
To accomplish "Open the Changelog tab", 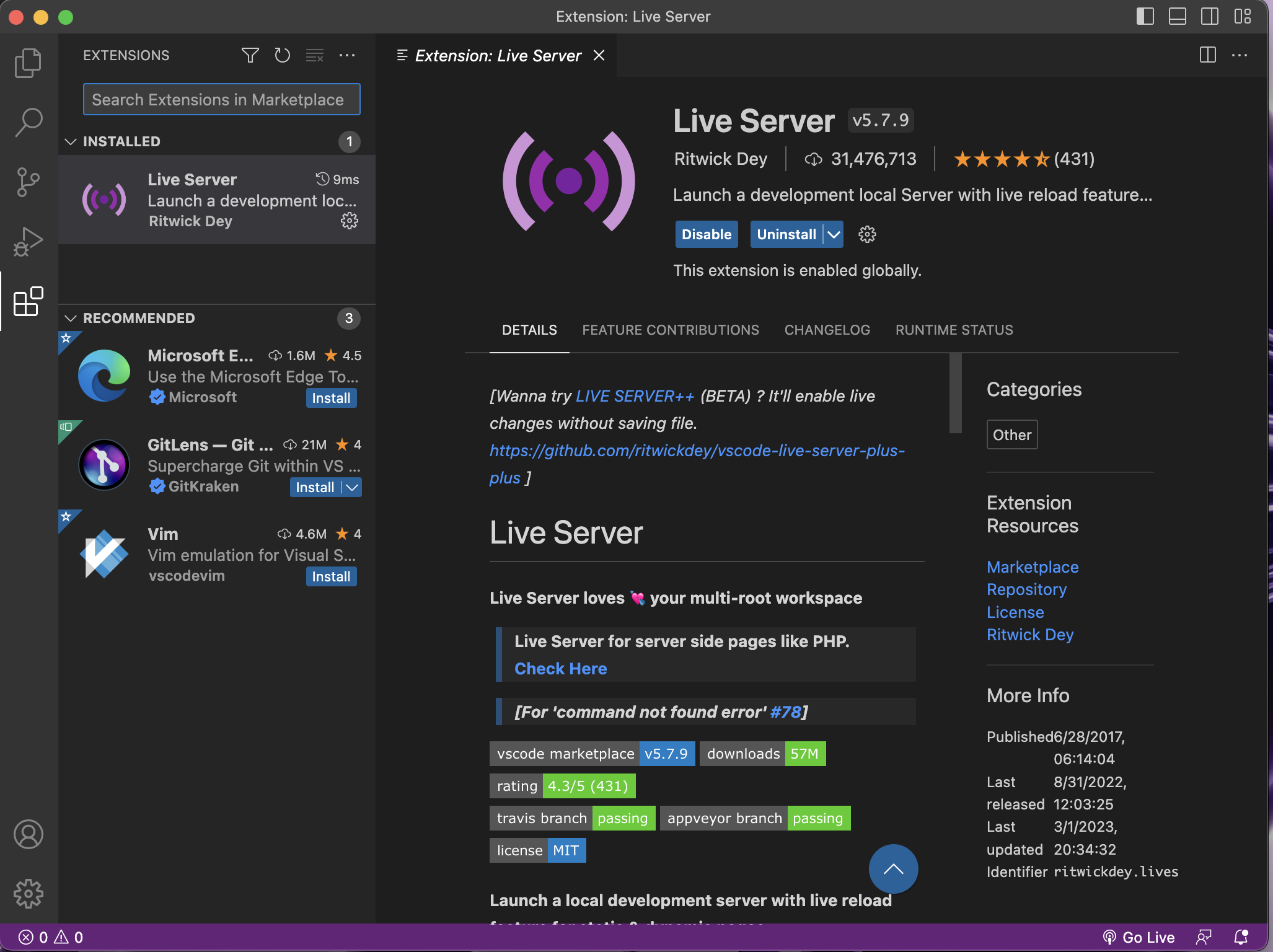I will (827, 330).
